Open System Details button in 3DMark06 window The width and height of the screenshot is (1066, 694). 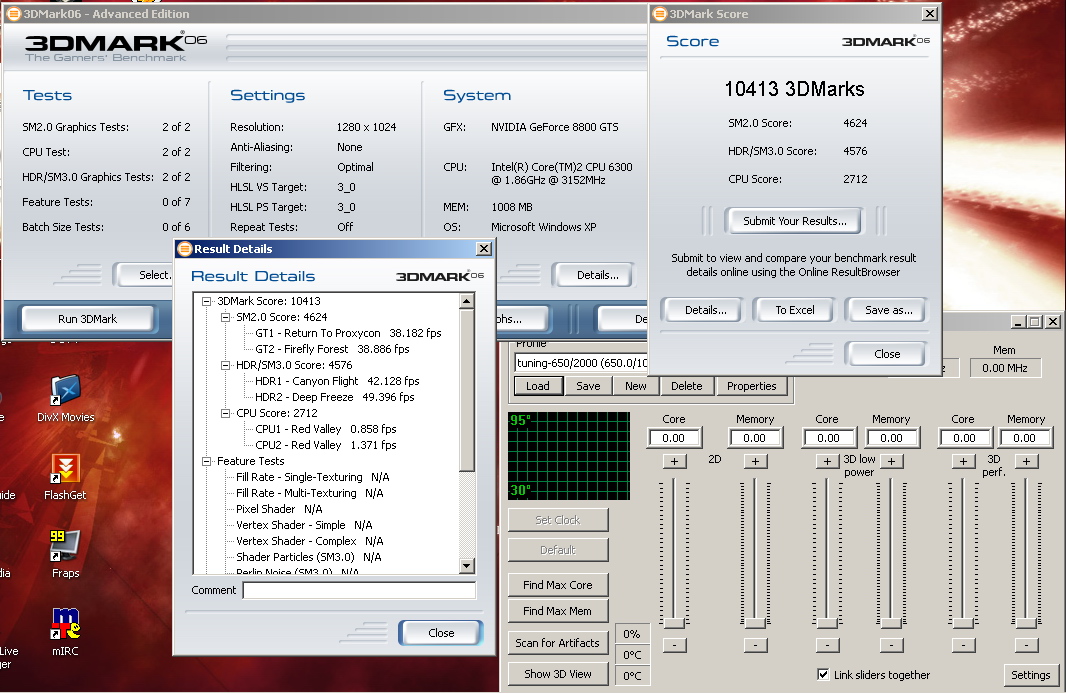(x=598, y=275)
